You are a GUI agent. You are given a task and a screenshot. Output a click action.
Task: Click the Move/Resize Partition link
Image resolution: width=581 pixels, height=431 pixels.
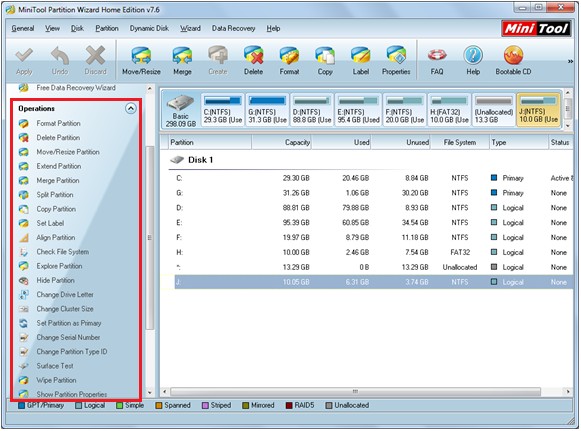click(x=68, y=152)
